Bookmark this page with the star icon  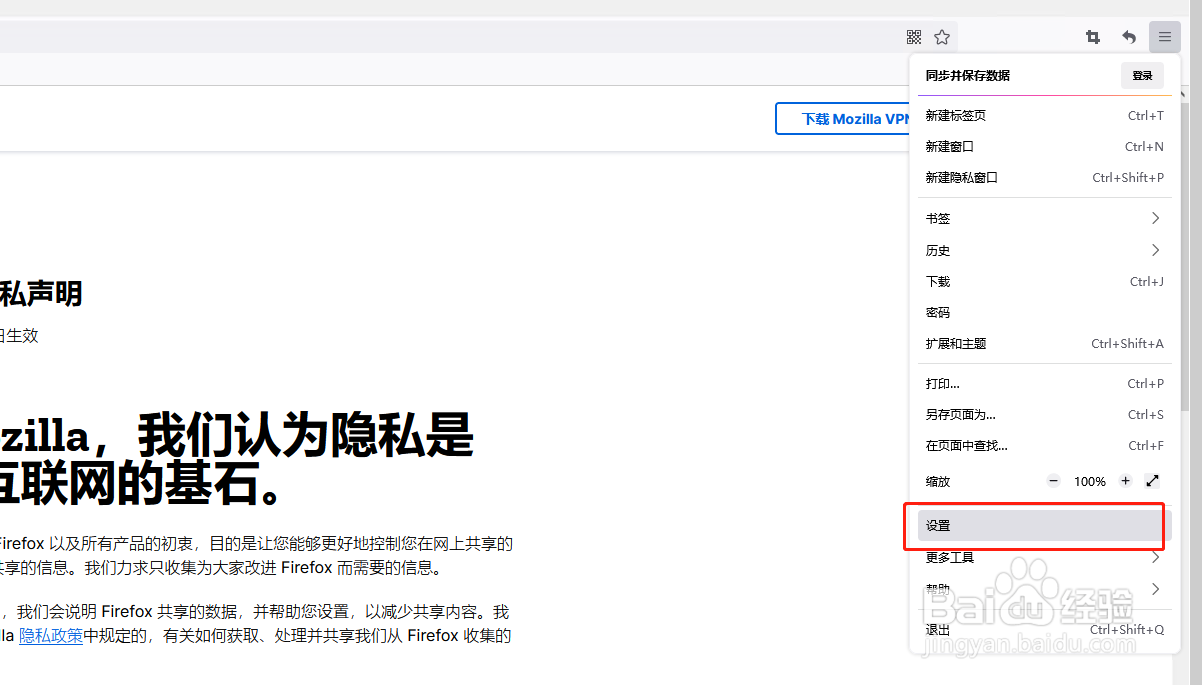pyautogui.click(x=942, y=37)
